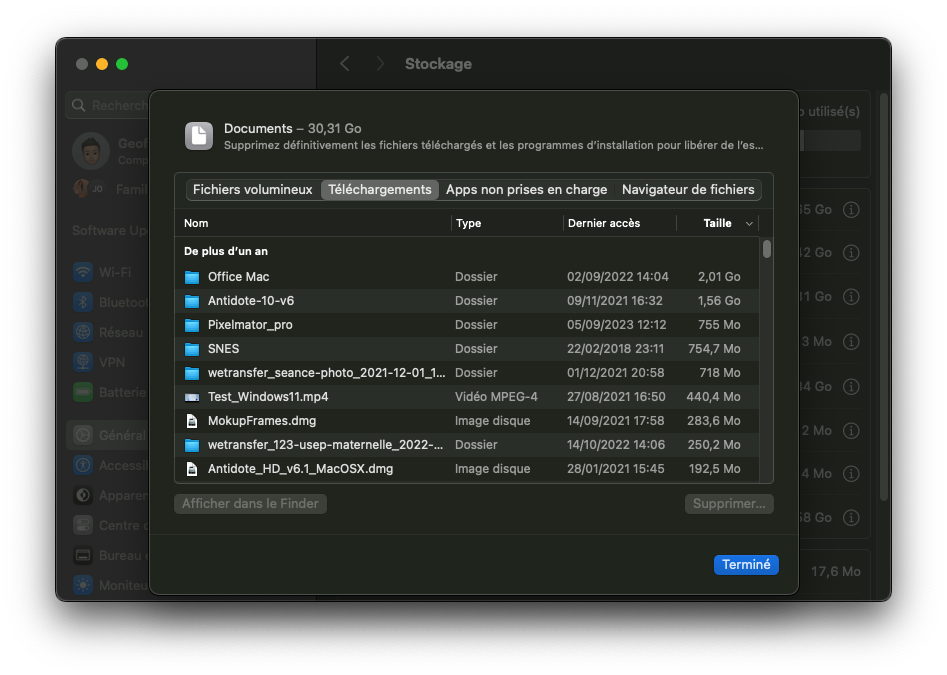
Task: Sort the list by the Type column
Action: (507, 223)
